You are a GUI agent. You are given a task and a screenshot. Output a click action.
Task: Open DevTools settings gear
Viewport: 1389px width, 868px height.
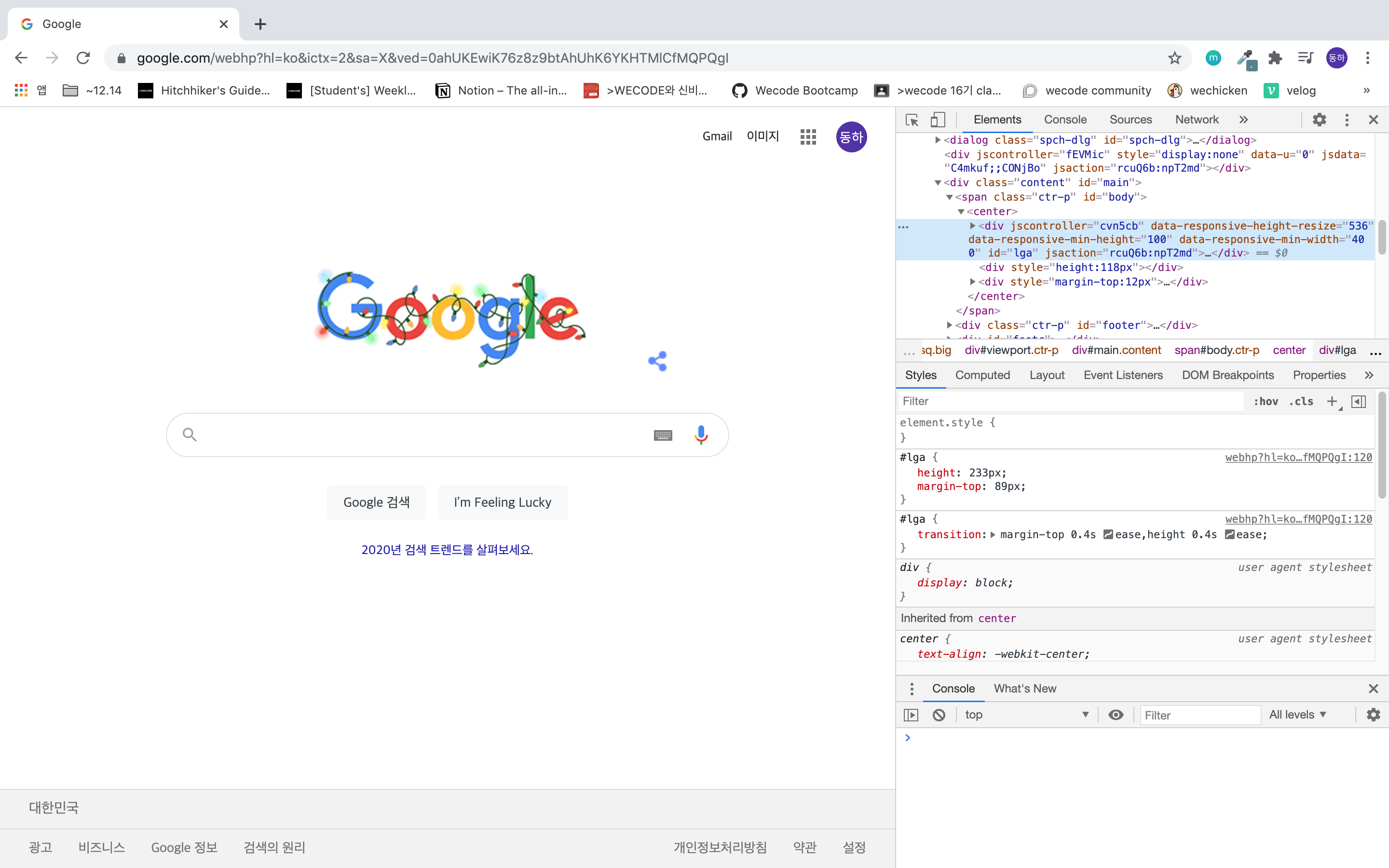(1319, 120)
